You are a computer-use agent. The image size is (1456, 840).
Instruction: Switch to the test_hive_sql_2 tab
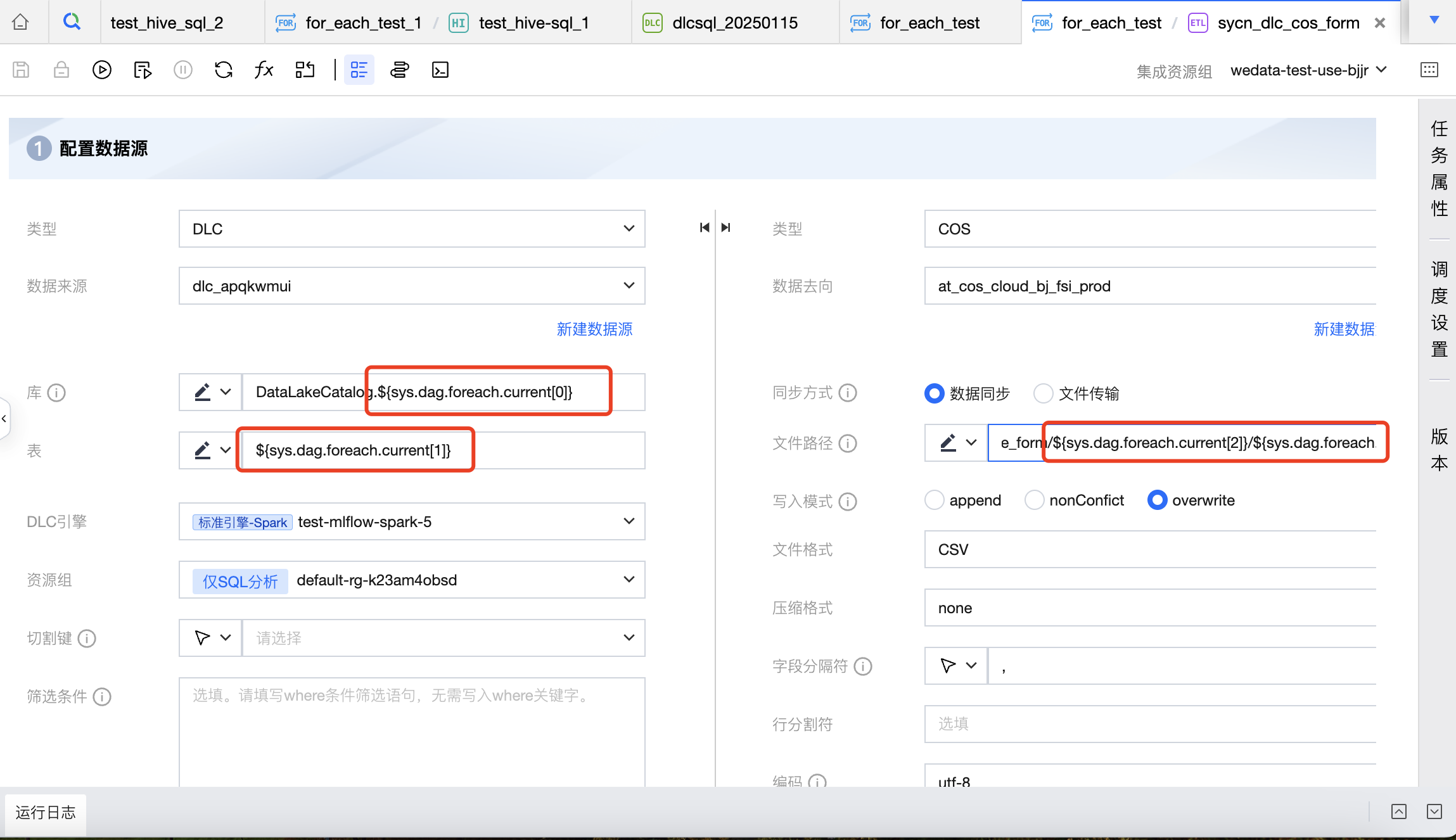[167, 23]
